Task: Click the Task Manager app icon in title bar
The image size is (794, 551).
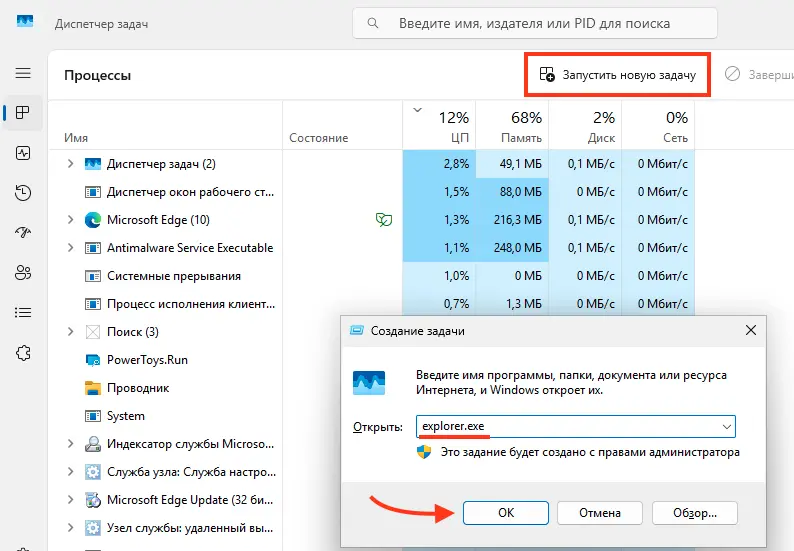Action: [25, 21]
